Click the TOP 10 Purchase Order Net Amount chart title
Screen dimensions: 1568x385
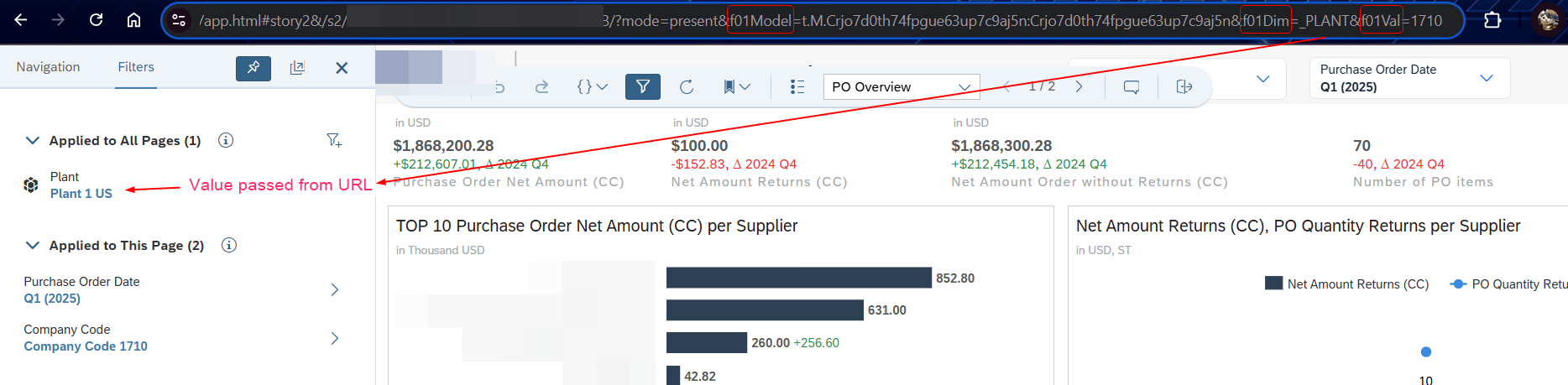(x=597, y=226)
